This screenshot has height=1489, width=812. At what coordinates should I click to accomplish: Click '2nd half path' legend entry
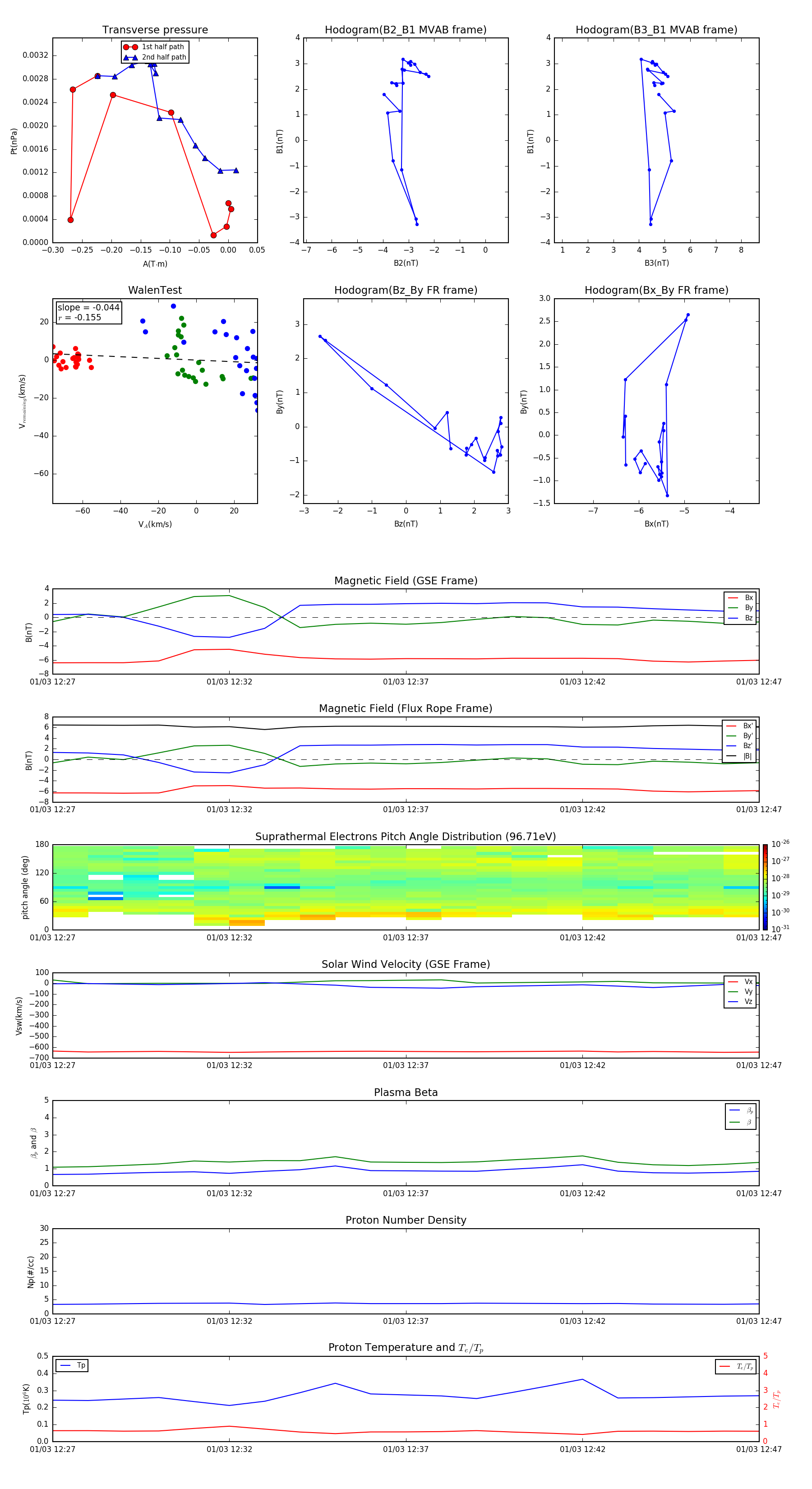(155, 57)
